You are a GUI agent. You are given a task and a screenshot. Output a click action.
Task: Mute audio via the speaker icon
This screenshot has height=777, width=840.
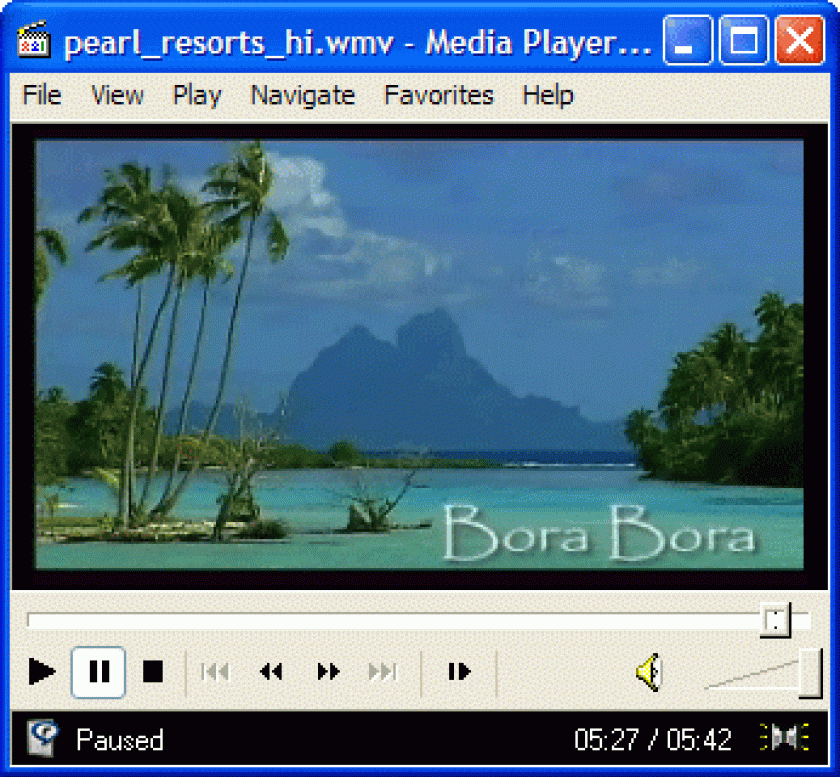[x=650, y=672]
